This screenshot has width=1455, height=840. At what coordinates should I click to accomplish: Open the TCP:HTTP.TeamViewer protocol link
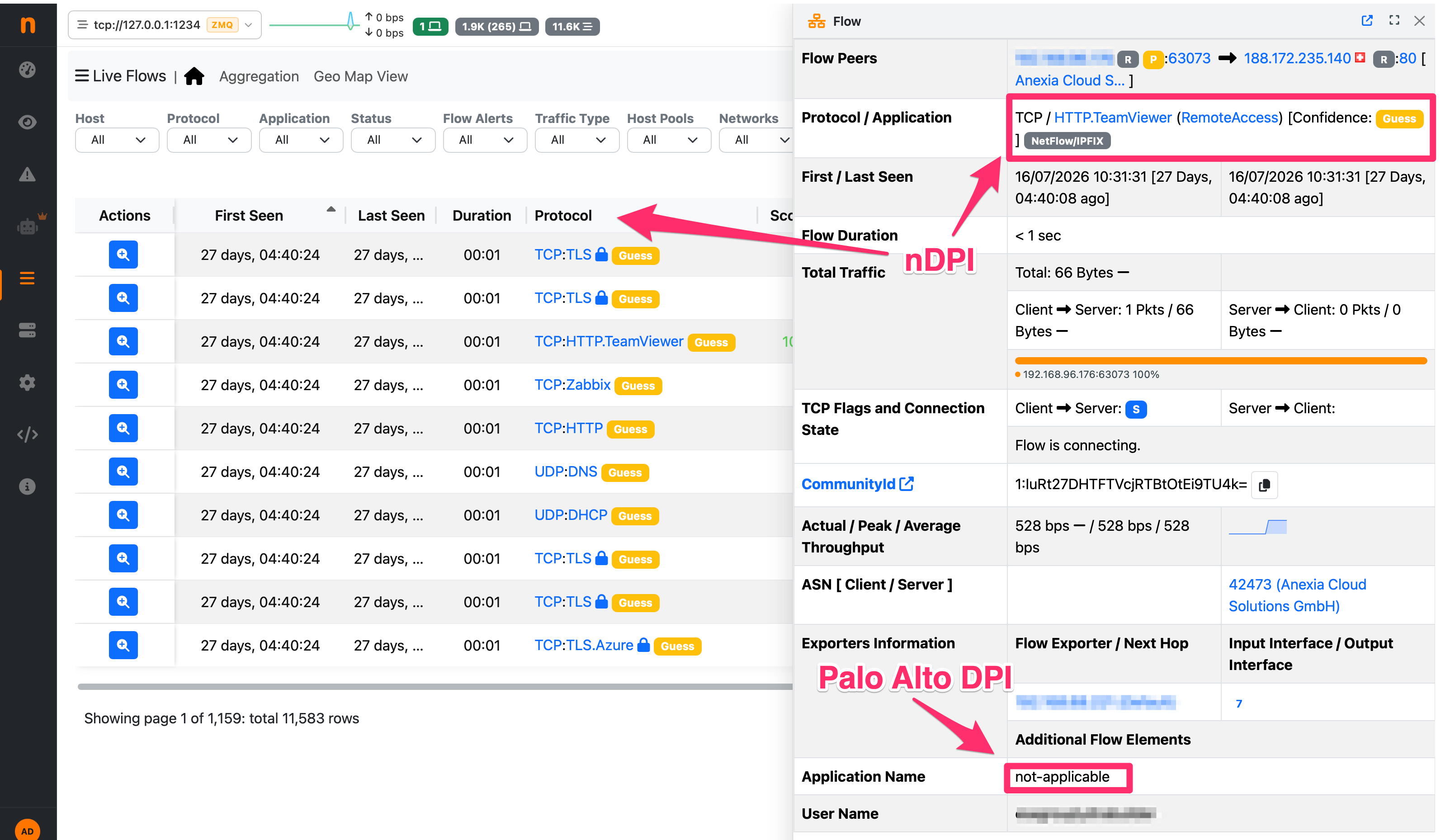tap(609, 341)
